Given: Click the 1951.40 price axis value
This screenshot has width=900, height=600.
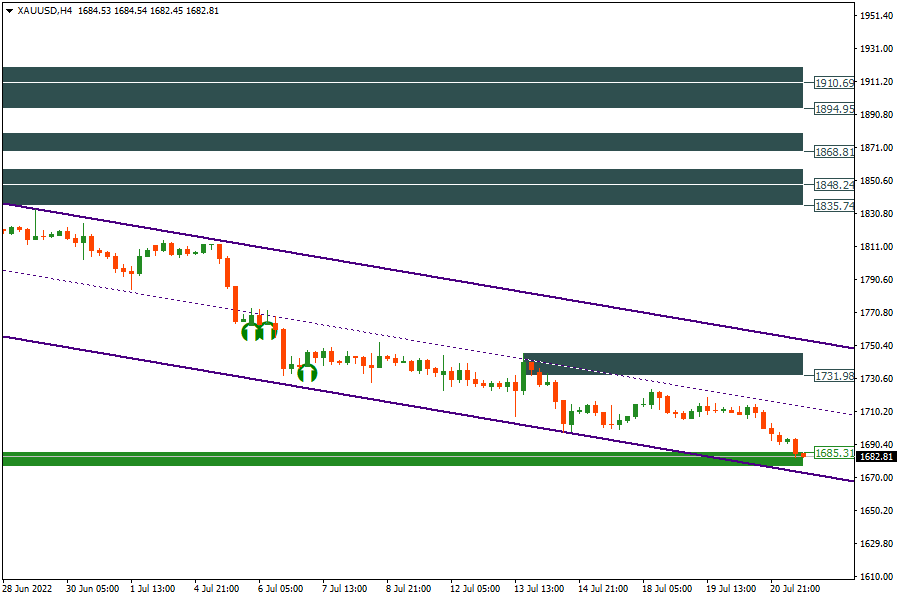Looking at the screenshot, I should tap(876, 16).
